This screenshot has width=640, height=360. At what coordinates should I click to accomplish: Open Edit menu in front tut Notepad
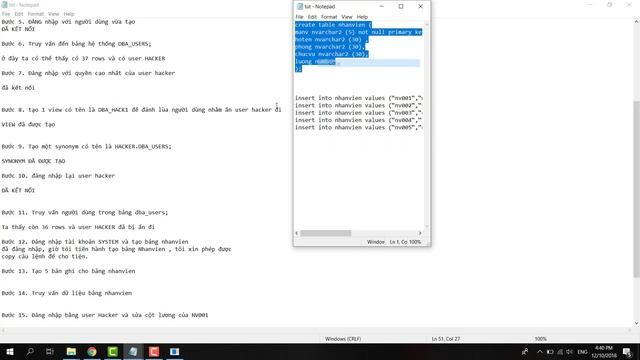(312, 17)
